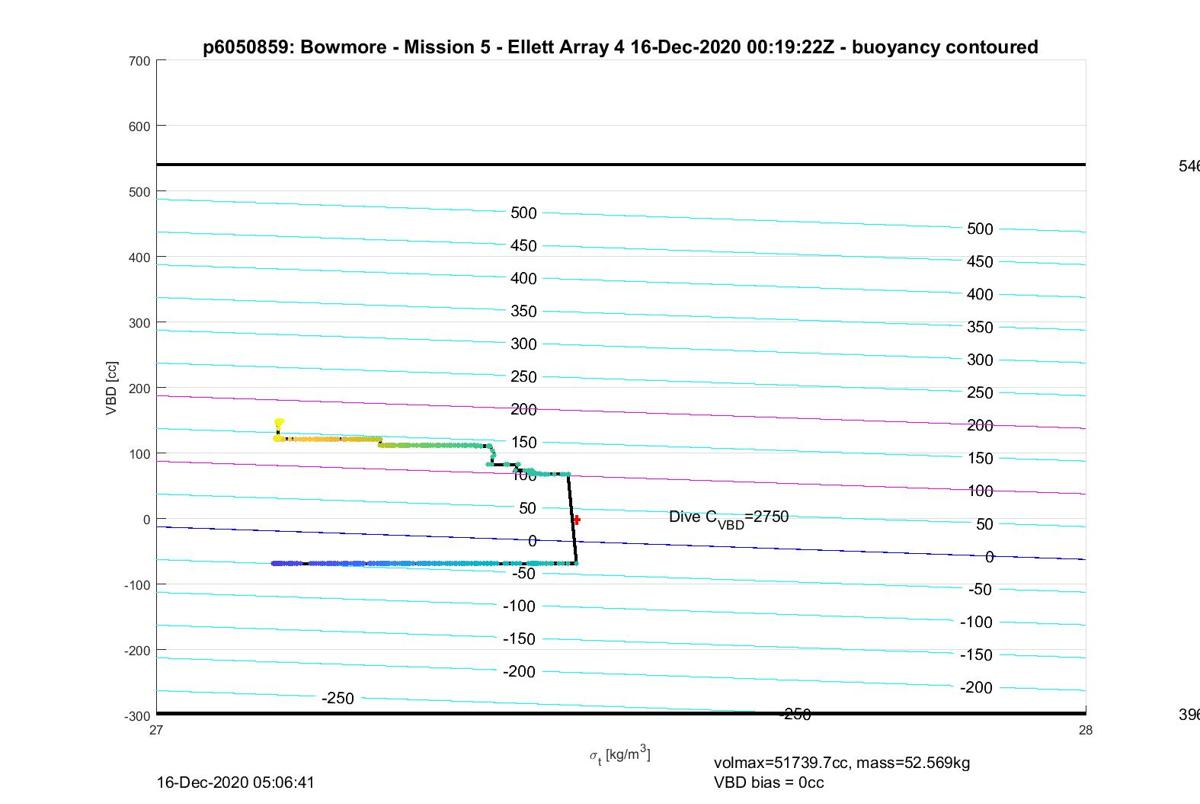
Task: Click the x-axis tick label 28
Action: point(1086,730)
